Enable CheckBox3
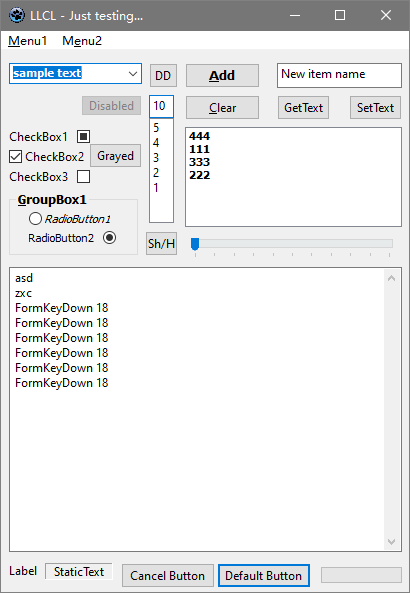The width and height of the screenshot is (410, 593). (x=83, y=177)
